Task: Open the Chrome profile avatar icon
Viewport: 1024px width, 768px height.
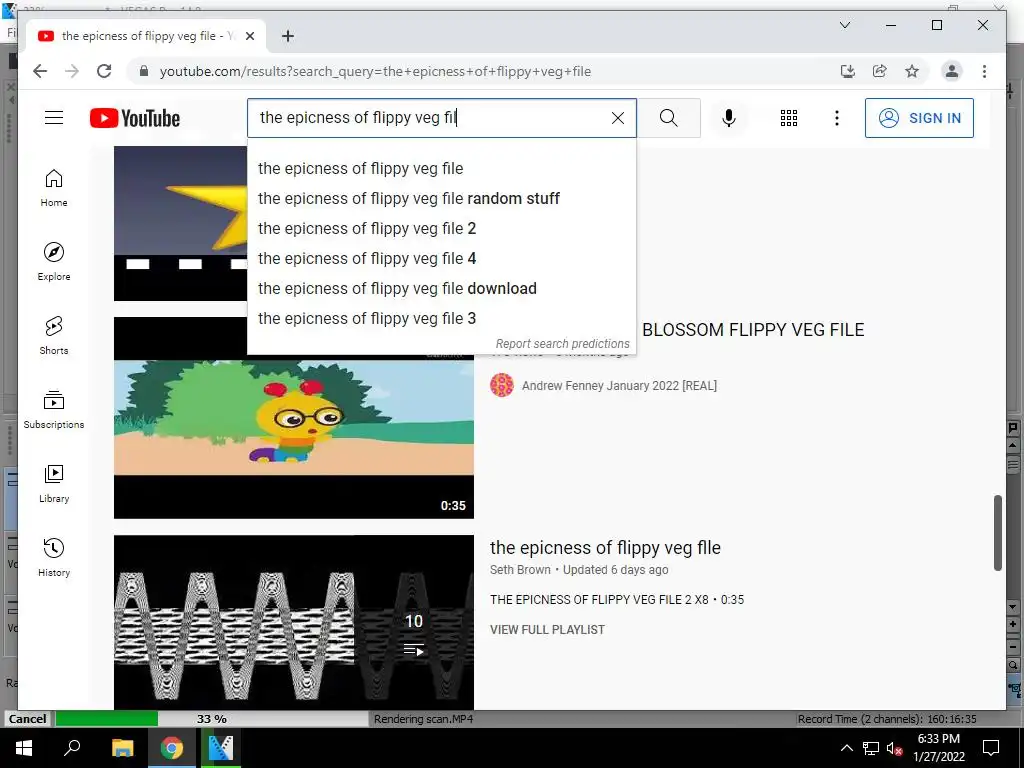Action: click(952, 71)
